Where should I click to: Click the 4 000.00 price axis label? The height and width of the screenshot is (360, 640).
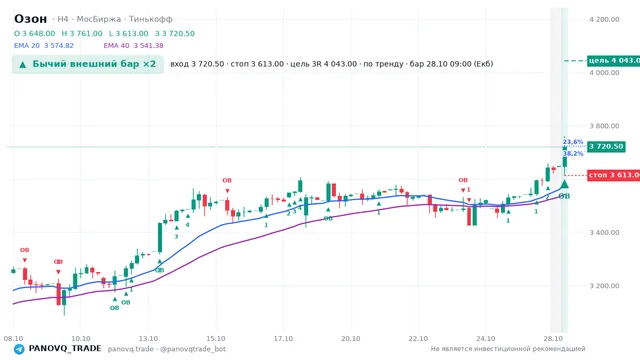pyautogui.click(x=604, y=73)
